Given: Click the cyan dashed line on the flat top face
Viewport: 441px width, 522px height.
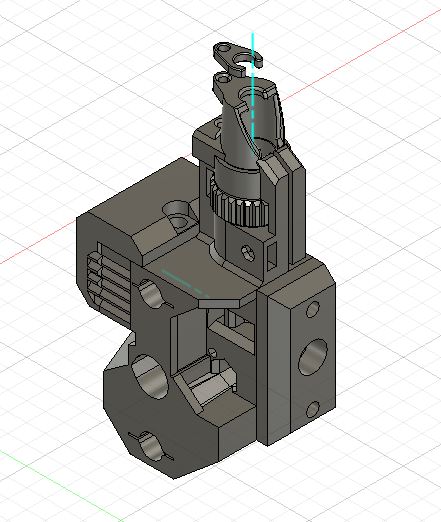Looking at the screenshot, I should click(x=185, y=283).
